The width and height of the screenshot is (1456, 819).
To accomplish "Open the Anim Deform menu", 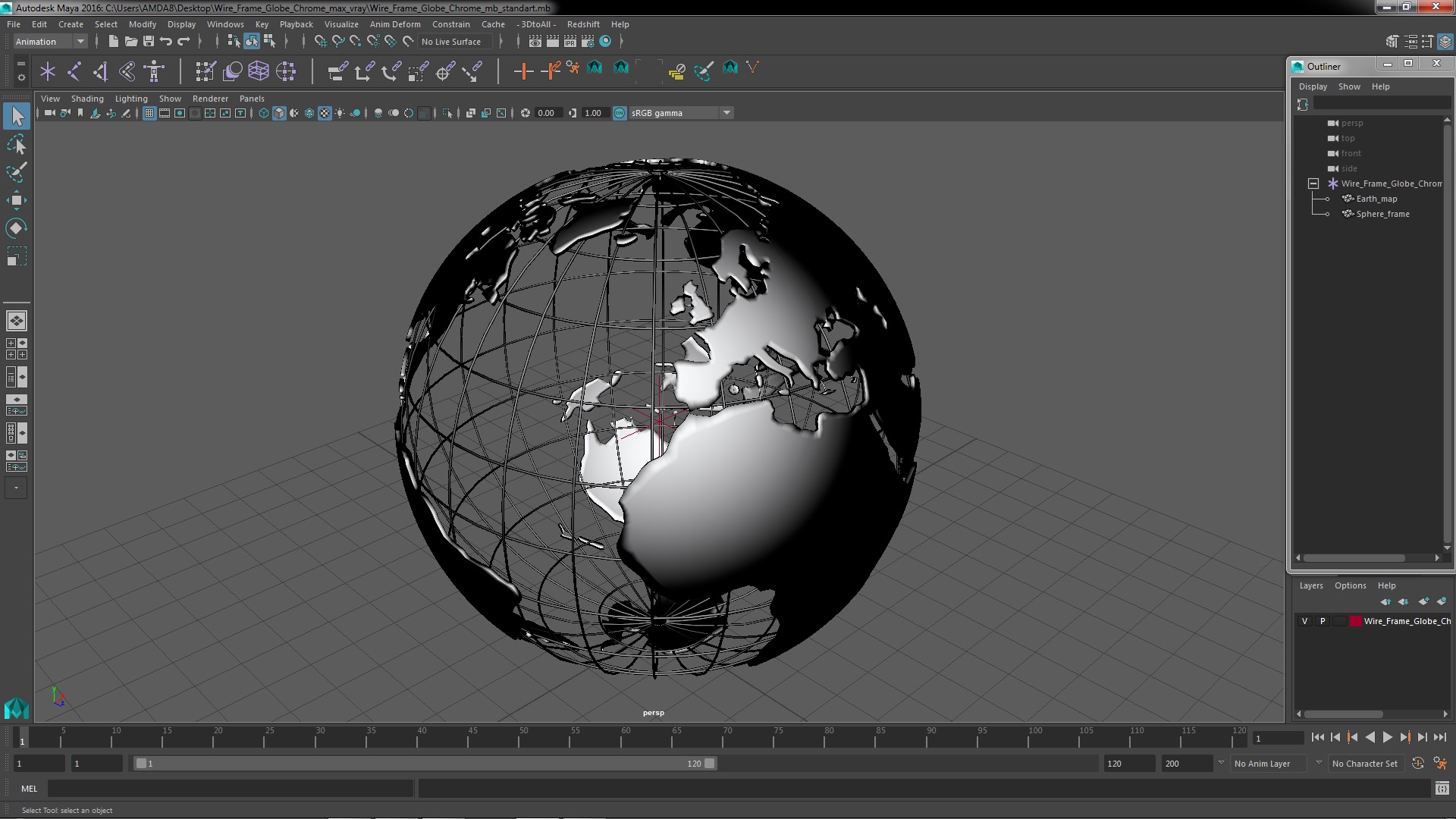I will coord(394,24).
